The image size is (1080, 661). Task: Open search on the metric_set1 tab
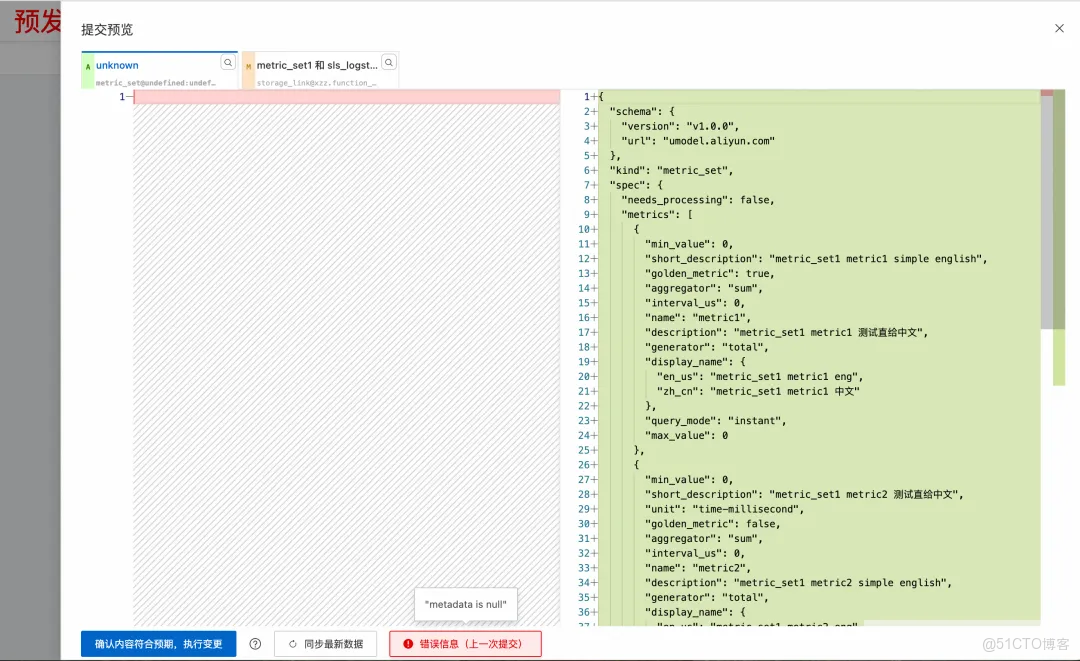click(x=389, y=63)
